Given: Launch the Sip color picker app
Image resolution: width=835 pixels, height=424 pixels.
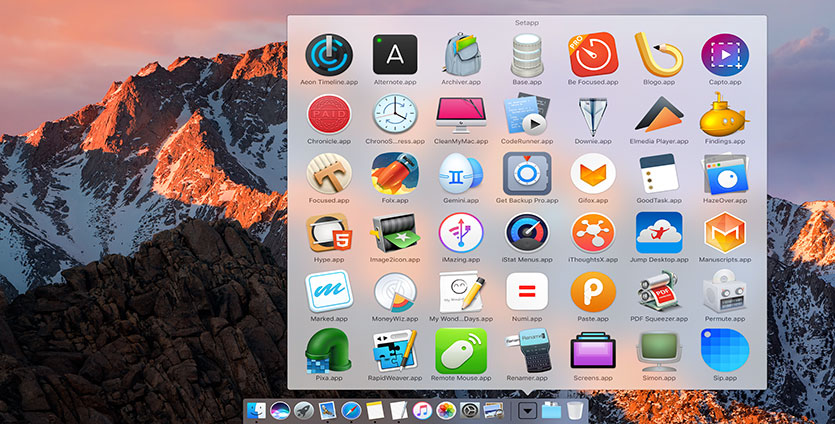Looking at the screenshot, I should [725, 351].
